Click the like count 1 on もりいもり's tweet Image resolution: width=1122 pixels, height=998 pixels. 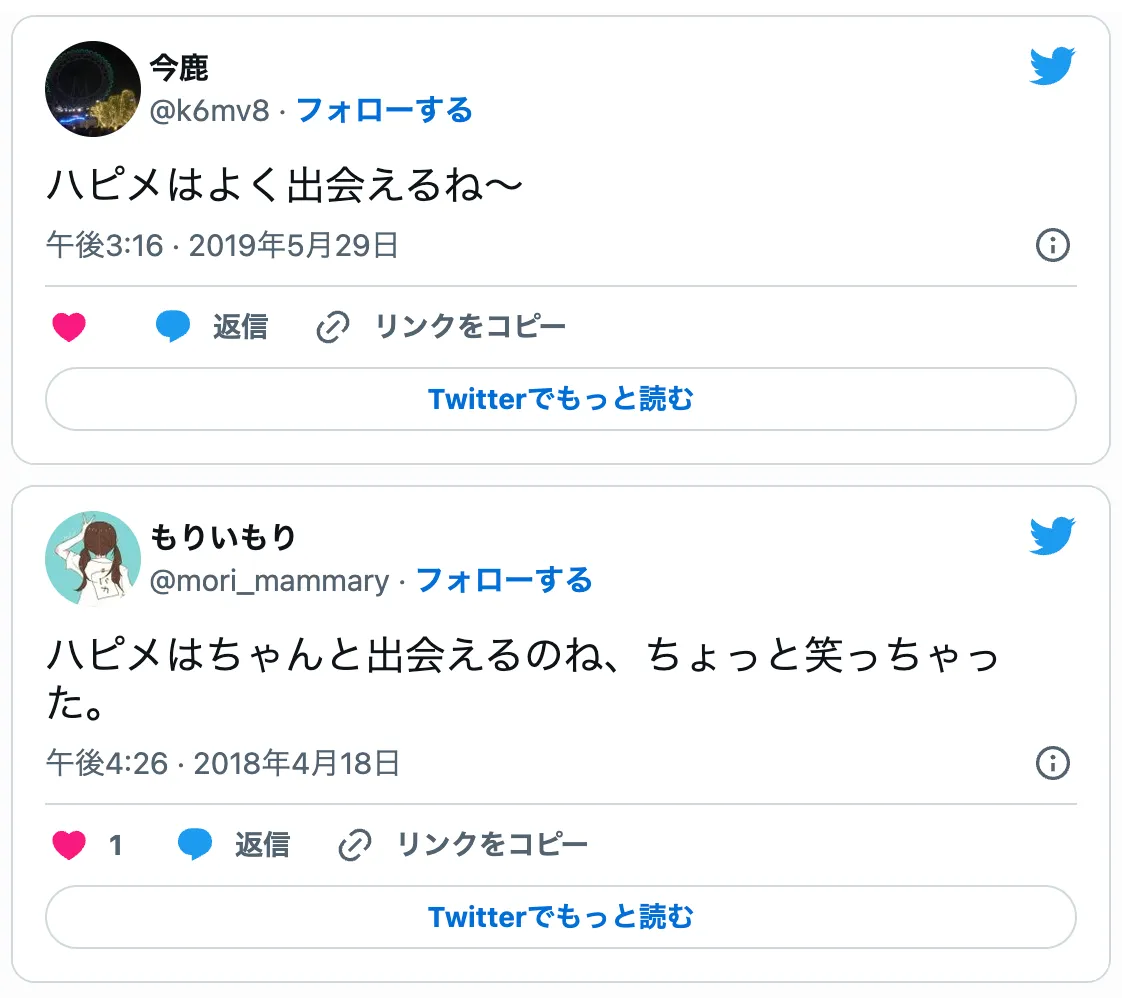coord(117,844)
